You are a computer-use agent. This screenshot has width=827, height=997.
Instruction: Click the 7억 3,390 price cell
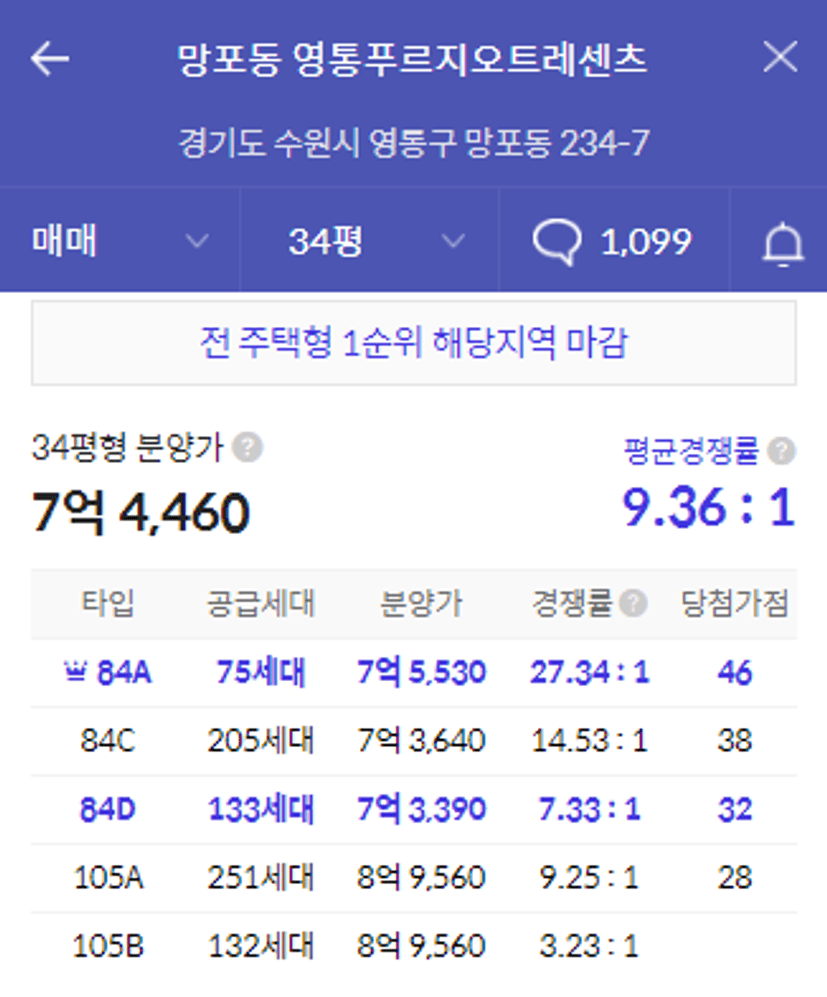point(421,809)
